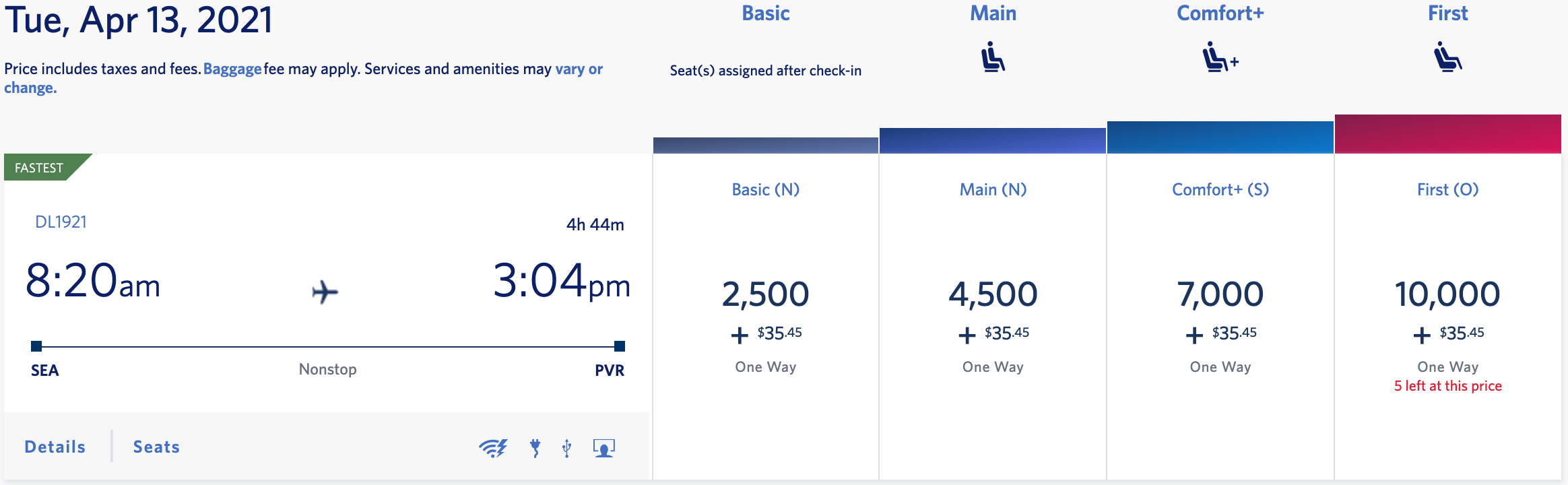Click the Main cabin seat icon
Viewport: 1568px width, 485px height.
pyautogui.click(x=993, y=57)
